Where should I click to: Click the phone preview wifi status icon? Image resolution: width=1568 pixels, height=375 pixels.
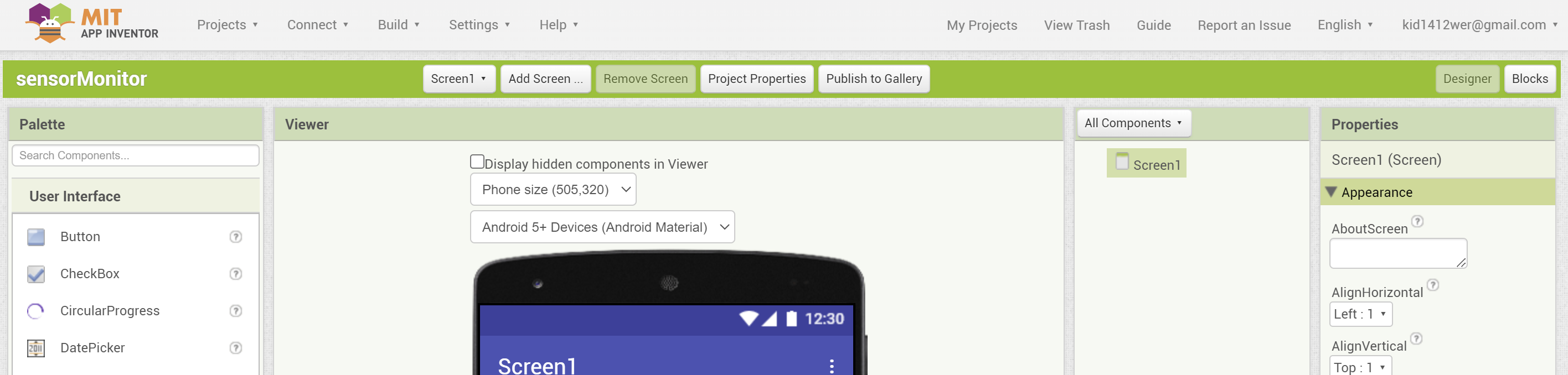pyautogui.click(x=749, y=319)
